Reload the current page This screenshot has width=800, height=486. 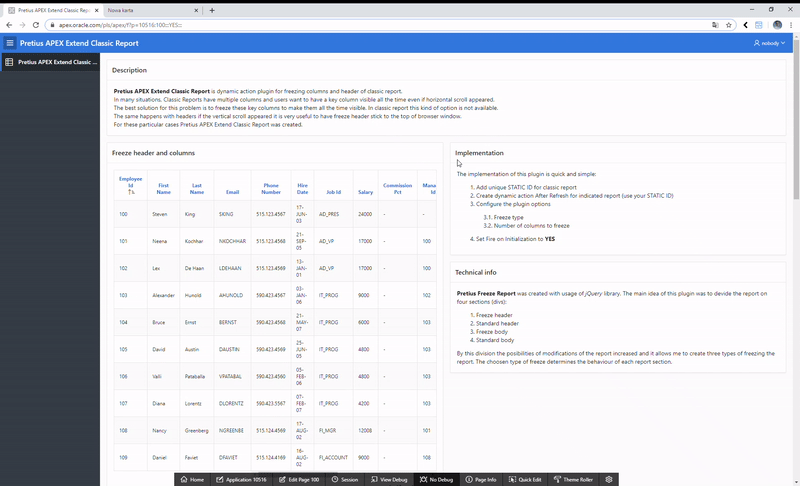coord(36,24)
